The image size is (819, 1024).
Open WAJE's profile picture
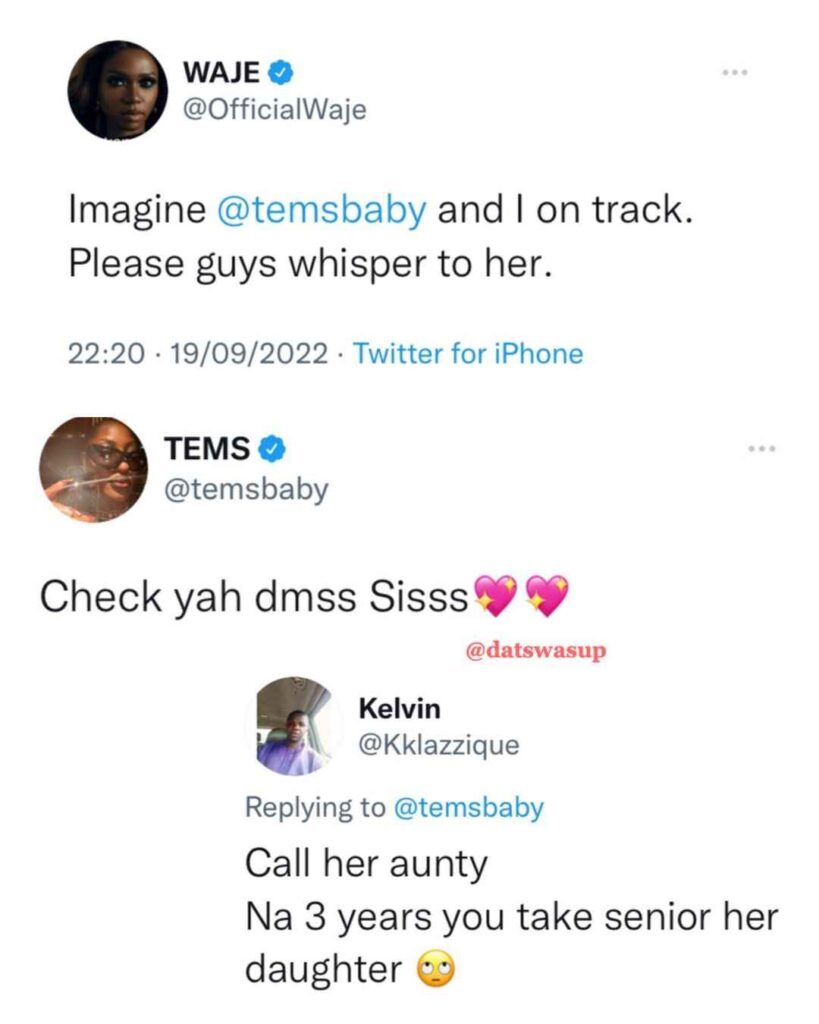pyautogui.click(x=116, y=90)
